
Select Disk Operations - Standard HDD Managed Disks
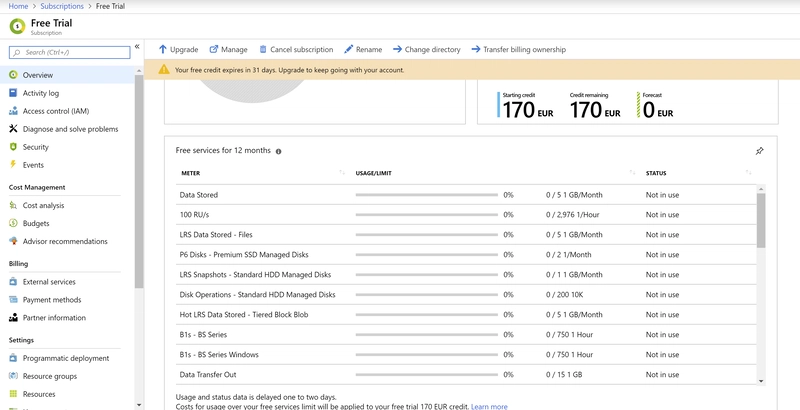(466, 294)
